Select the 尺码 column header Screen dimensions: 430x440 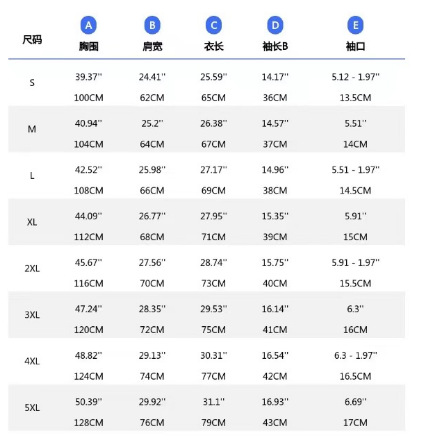[x=32, y=40]
